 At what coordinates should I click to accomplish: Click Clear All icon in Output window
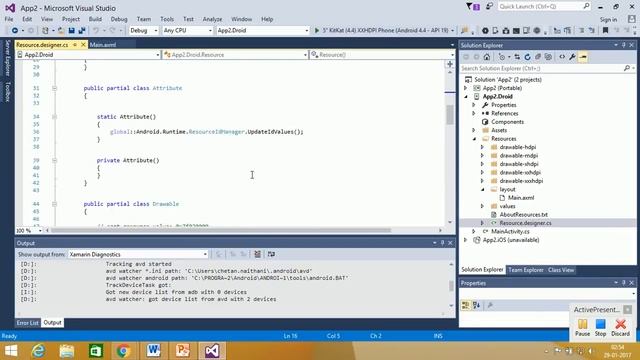pyautogui.click(x=258, y=254)
